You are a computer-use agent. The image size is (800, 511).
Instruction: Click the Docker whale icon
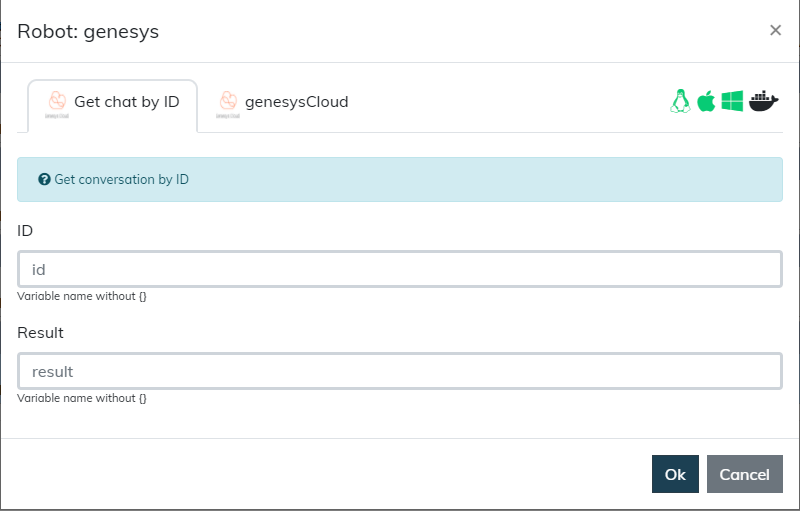[x=763, y=101]
